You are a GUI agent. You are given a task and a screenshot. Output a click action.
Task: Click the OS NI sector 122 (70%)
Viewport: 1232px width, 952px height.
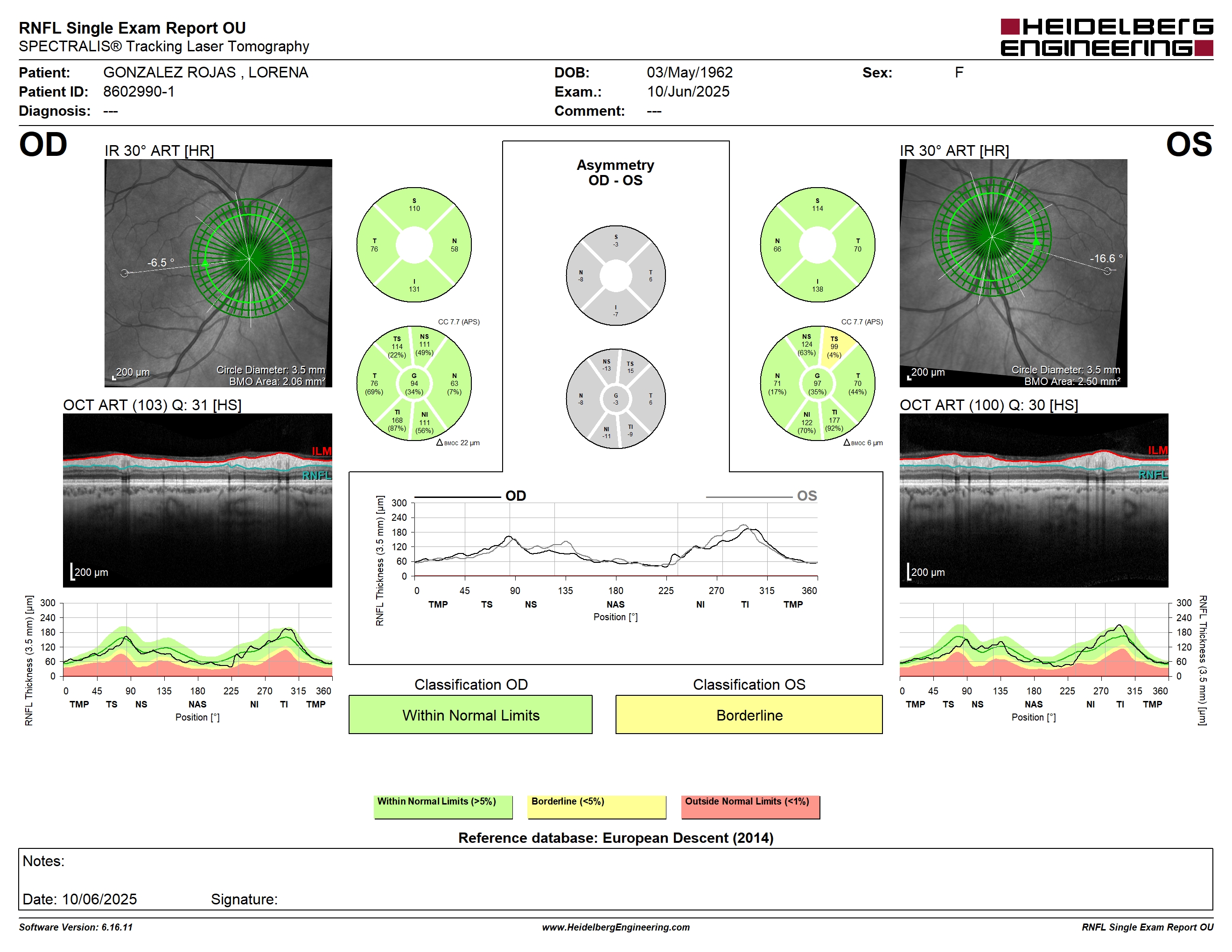[807, 422]
